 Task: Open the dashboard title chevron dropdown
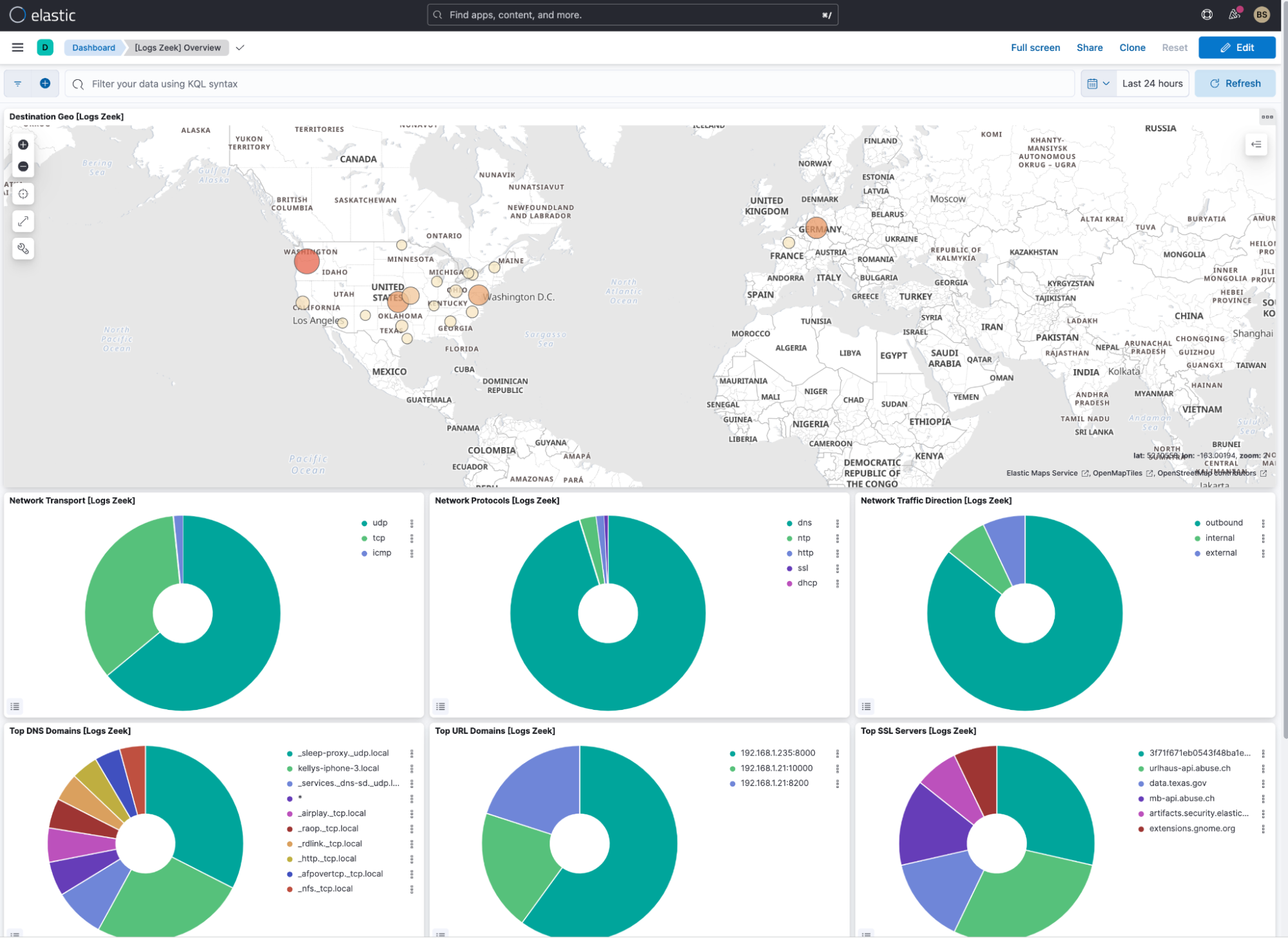pos(240,48)
